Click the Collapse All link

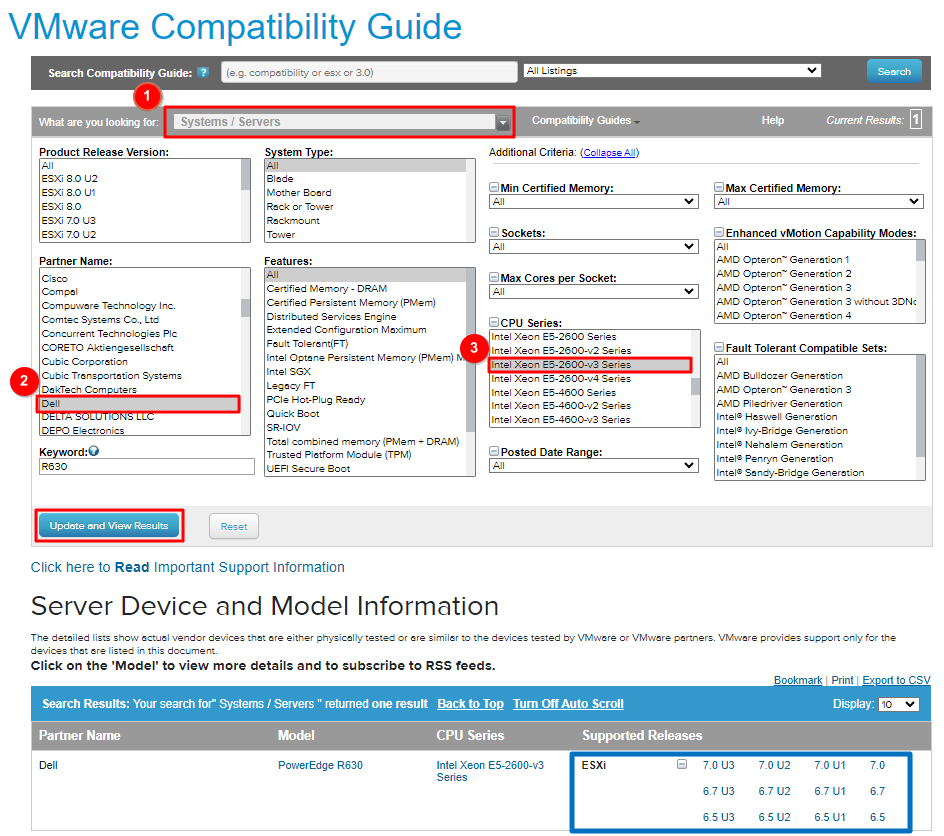(609, 153)
